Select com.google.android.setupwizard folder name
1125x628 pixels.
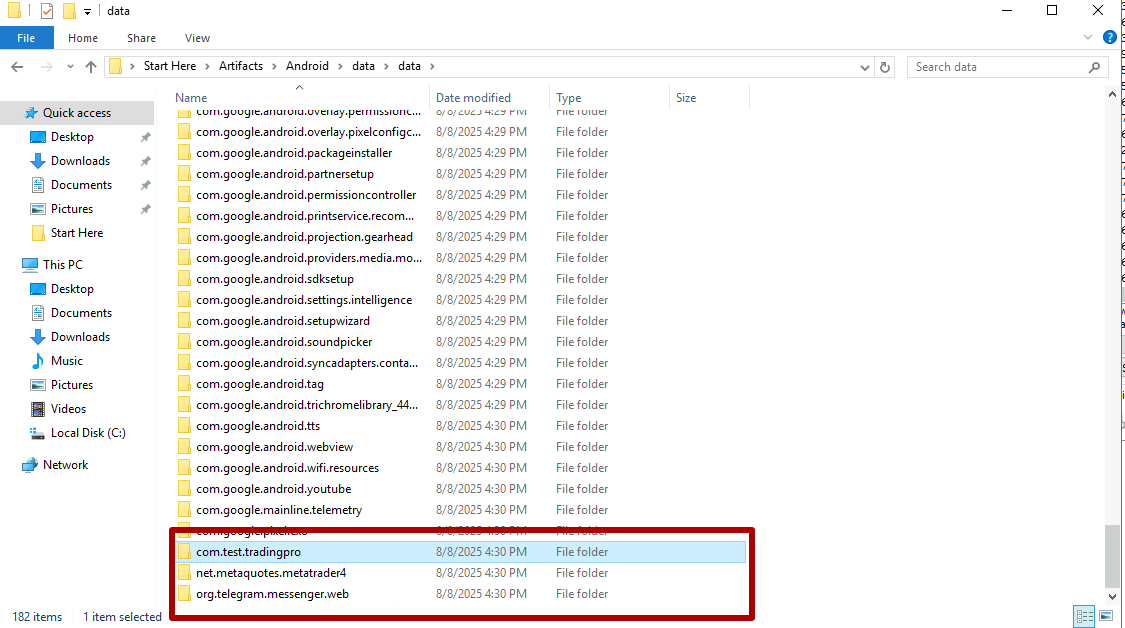(283, 321)
